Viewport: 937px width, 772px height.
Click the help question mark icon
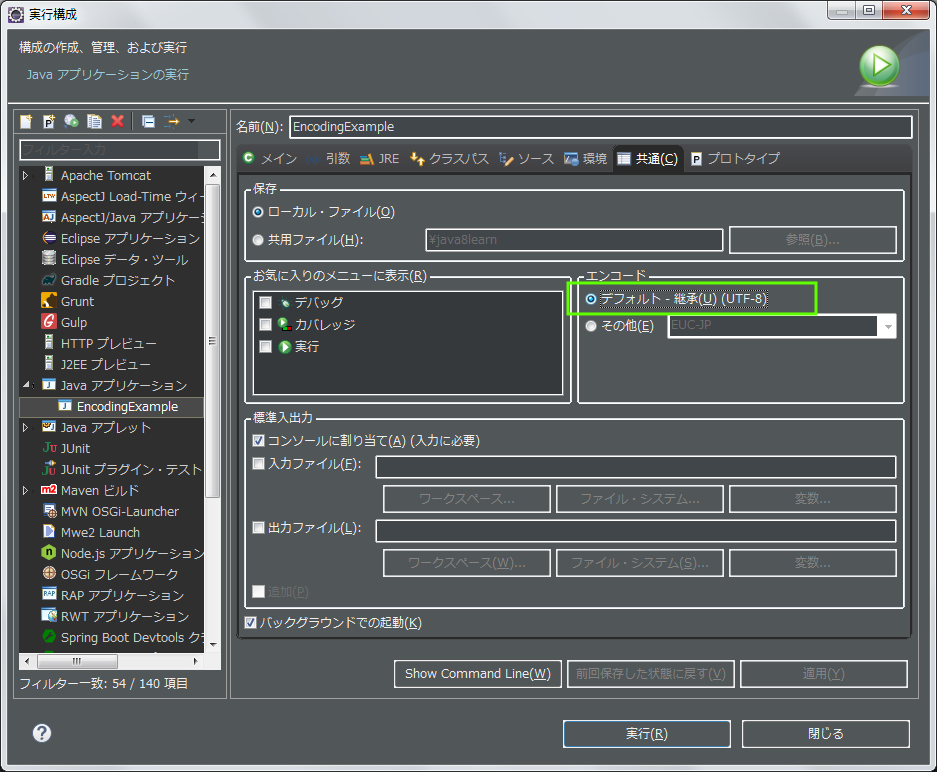[41, 733]
